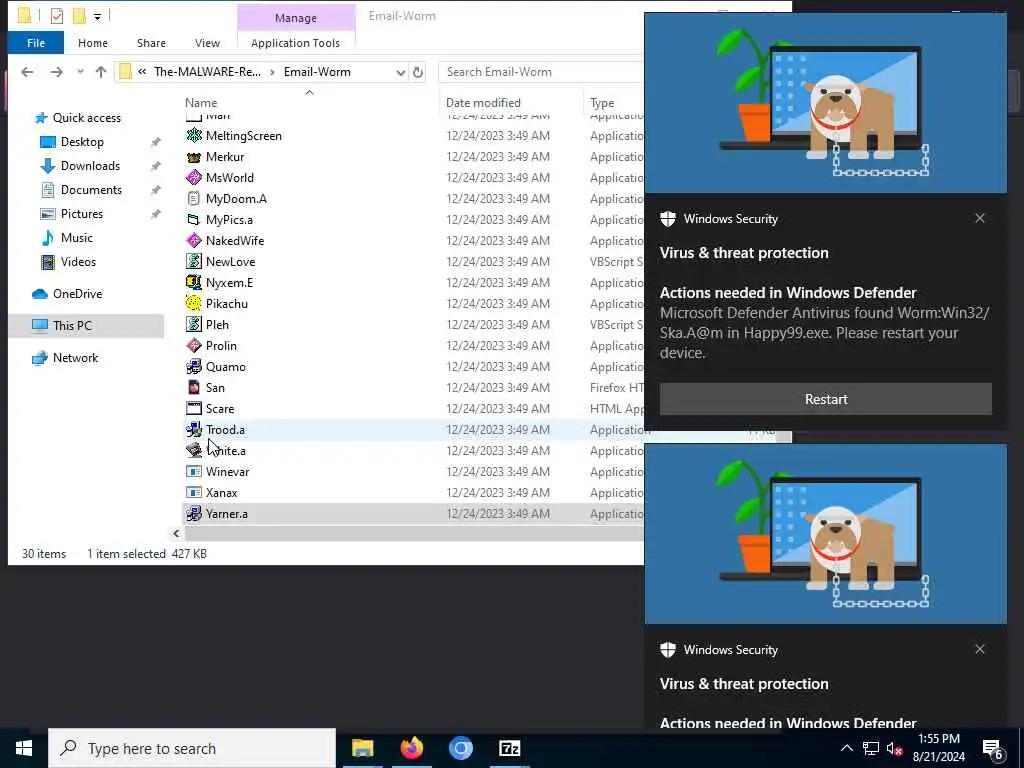
Task: Open Downloads in the navigation pane
Action: (90, 166)
